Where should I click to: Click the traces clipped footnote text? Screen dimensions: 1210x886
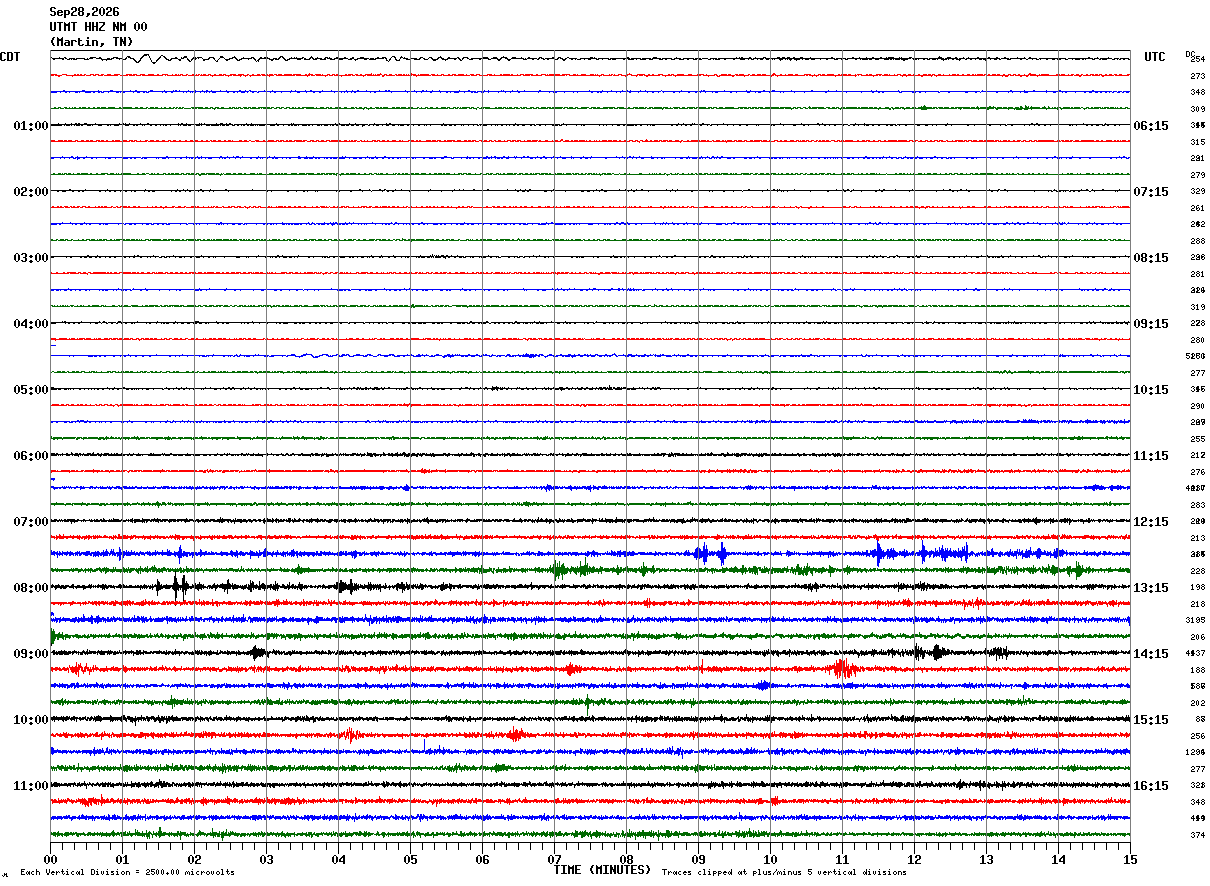coord(784,873)
